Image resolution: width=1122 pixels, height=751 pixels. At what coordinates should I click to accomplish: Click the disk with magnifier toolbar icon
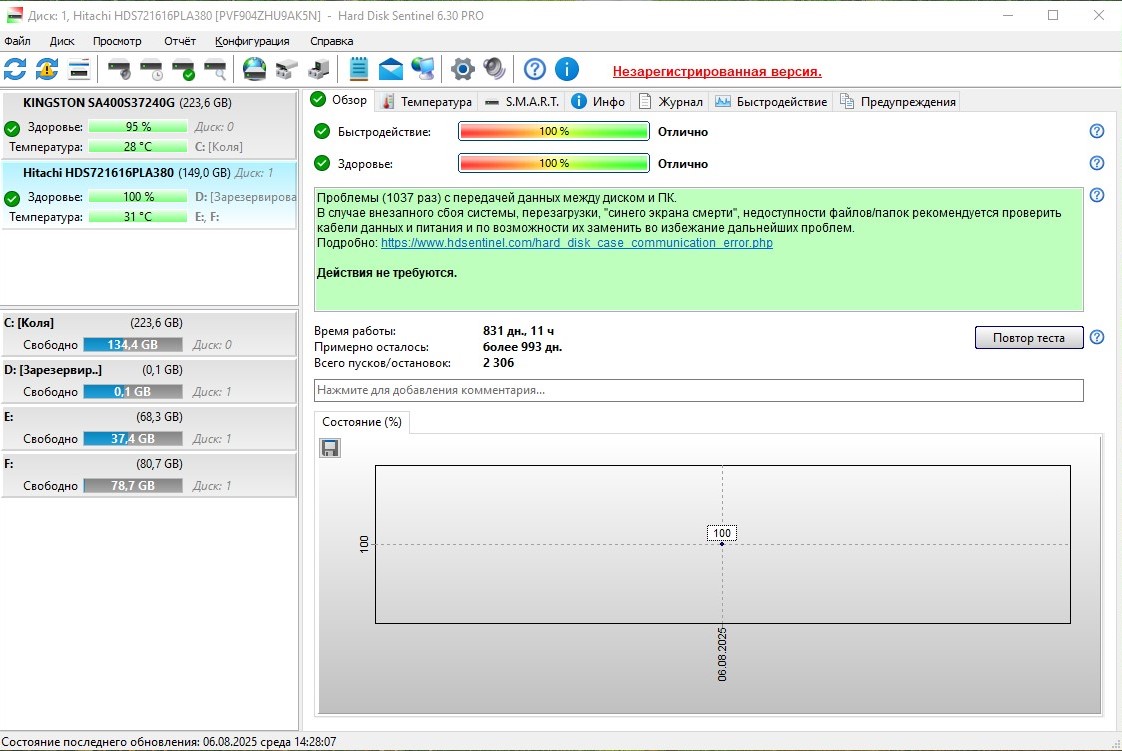click(x=215, y=69)
